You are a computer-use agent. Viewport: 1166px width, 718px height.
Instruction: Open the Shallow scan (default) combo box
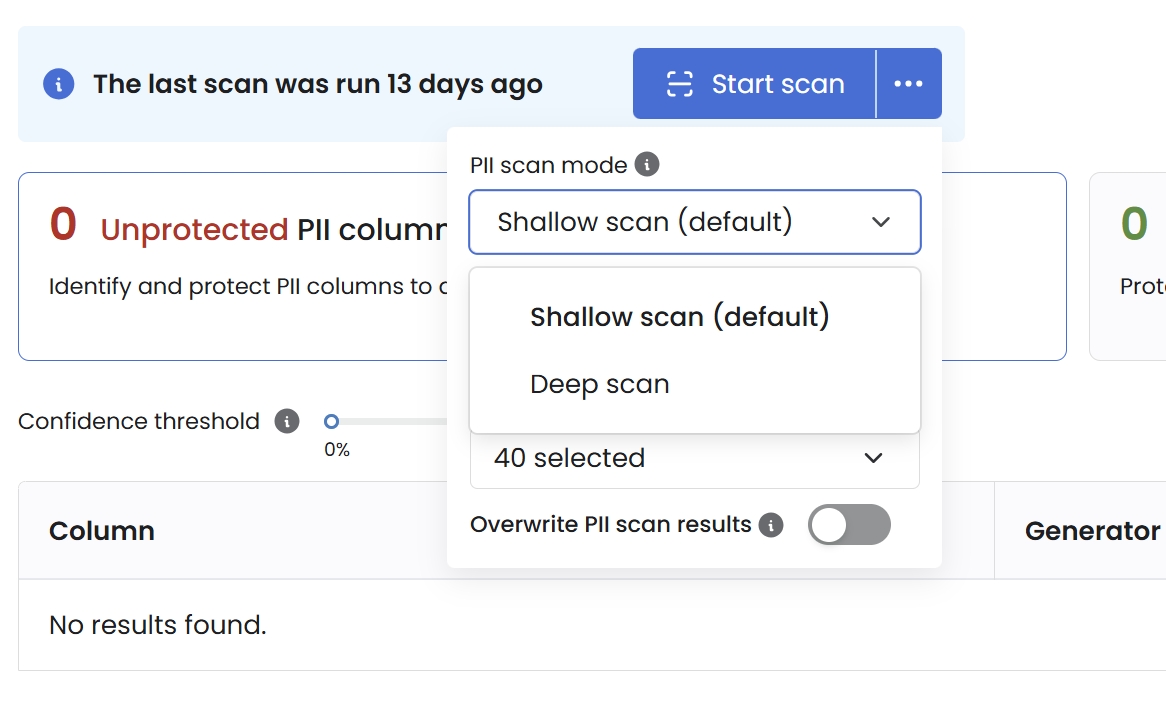click(x=694, y=222)
